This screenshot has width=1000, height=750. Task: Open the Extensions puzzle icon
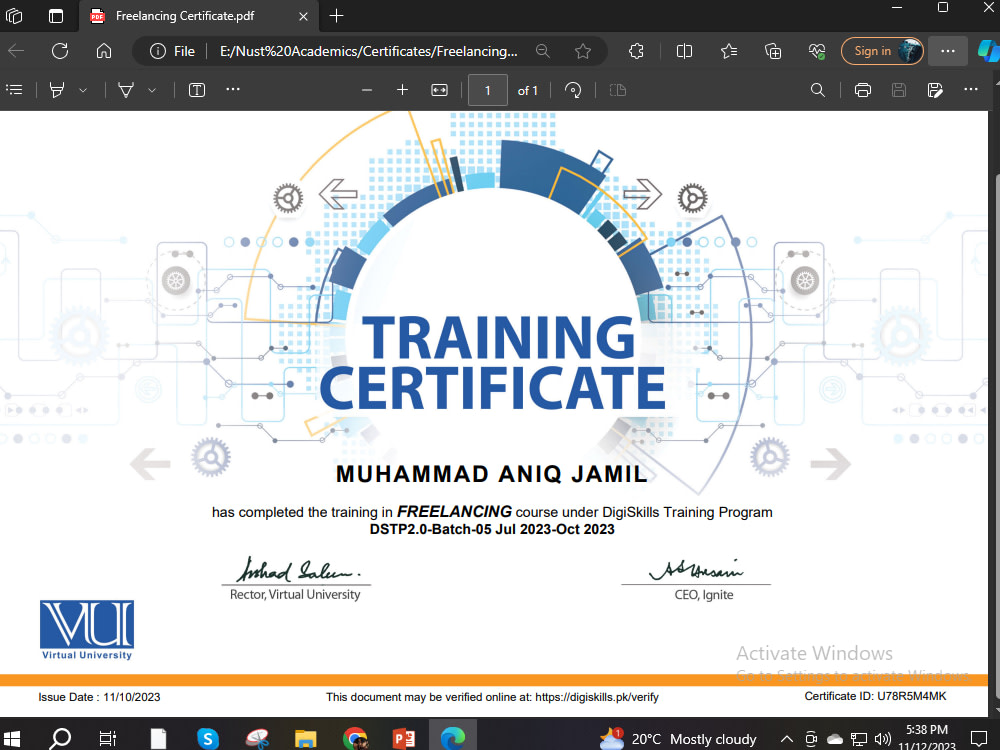click(636, 51)
